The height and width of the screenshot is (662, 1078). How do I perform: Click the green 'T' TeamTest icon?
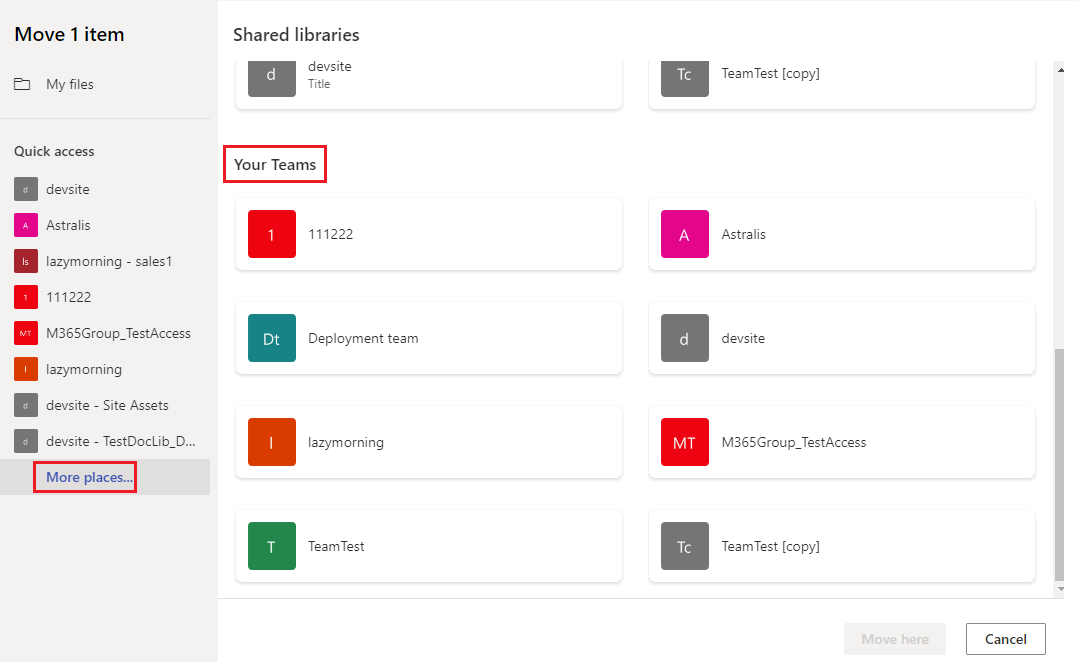[272, 546]
